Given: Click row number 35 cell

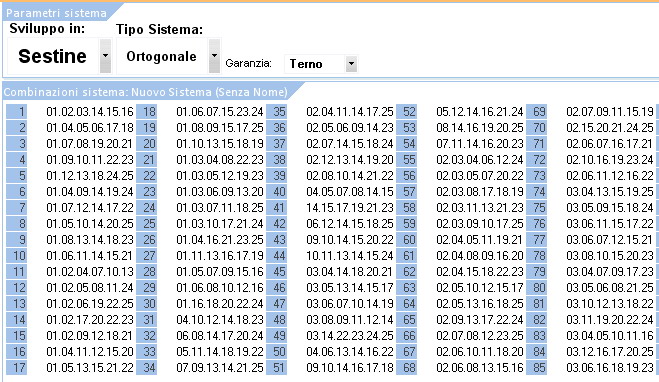Looking at the screenshot, I should (277, 112).
